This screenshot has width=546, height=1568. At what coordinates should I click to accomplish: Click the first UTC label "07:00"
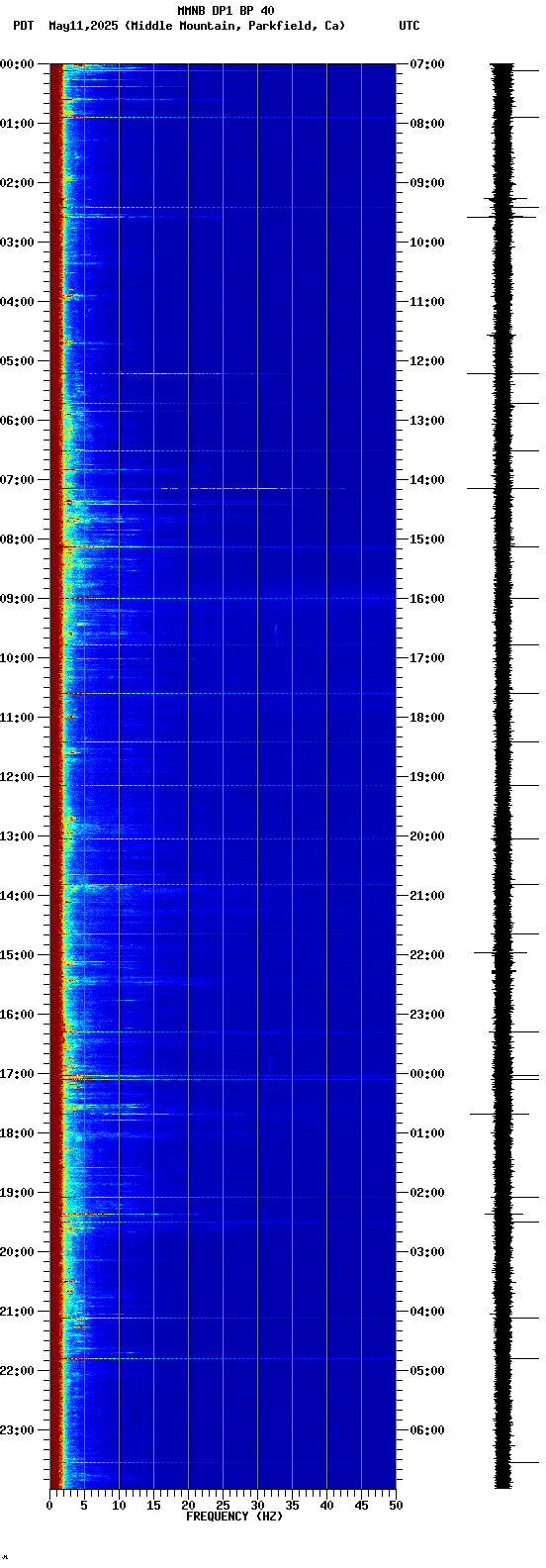[x=427, y=64]
